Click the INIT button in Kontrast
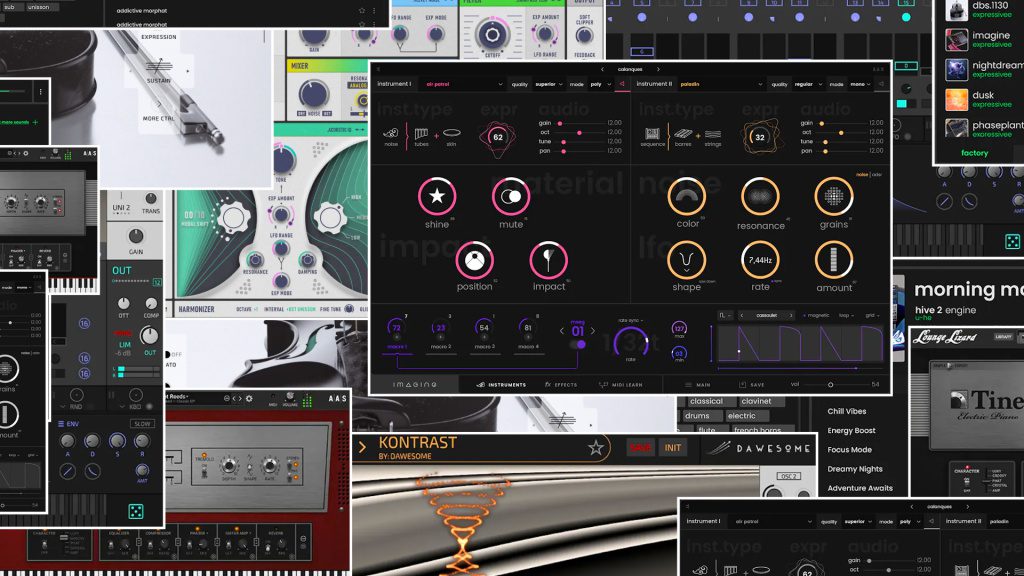 673,448
